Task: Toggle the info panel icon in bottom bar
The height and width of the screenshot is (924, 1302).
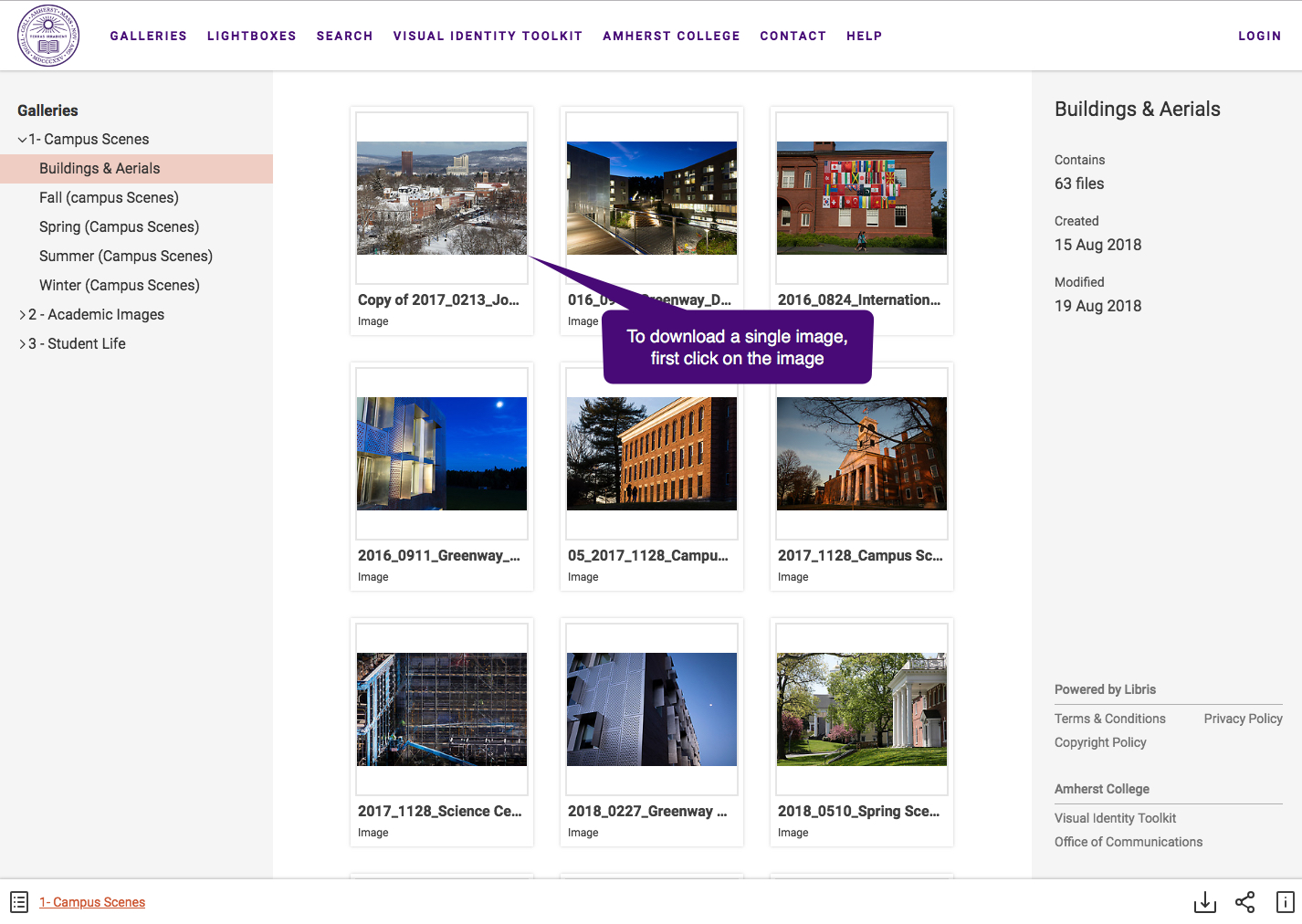Action: point(1285,902)
